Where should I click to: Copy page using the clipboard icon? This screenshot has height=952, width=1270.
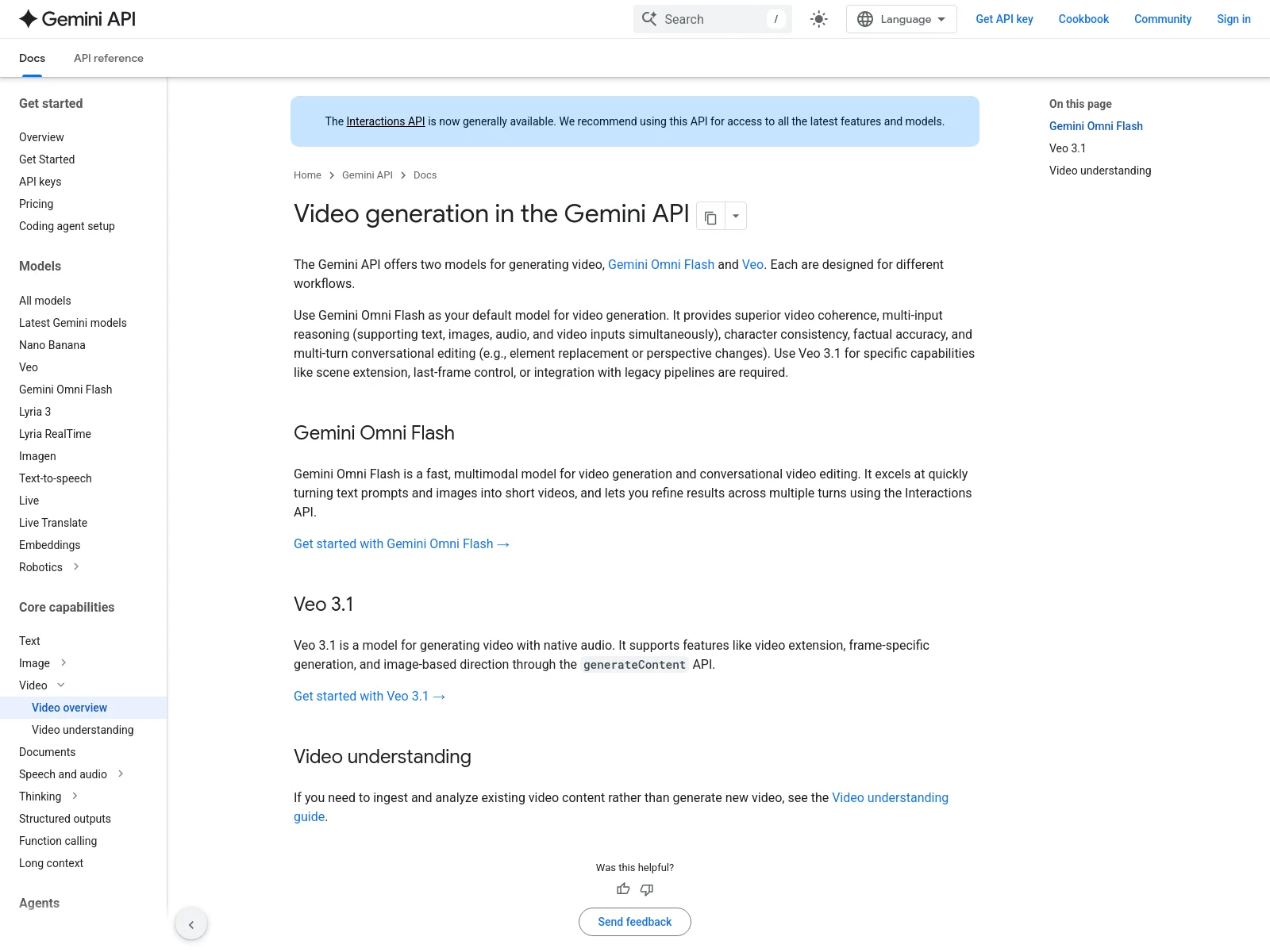coord(710,217)
